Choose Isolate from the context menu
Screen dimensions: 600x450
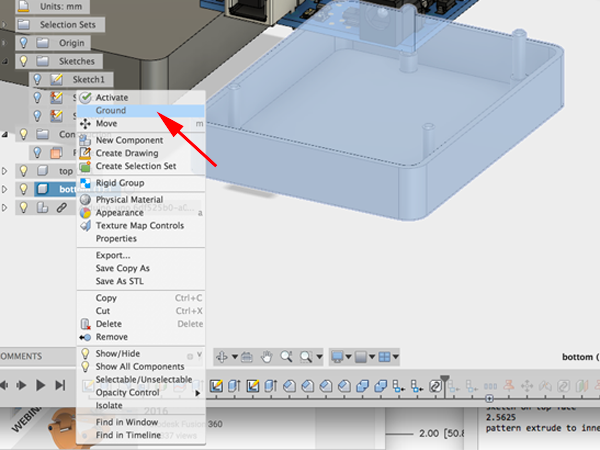[x=141, y=406]
